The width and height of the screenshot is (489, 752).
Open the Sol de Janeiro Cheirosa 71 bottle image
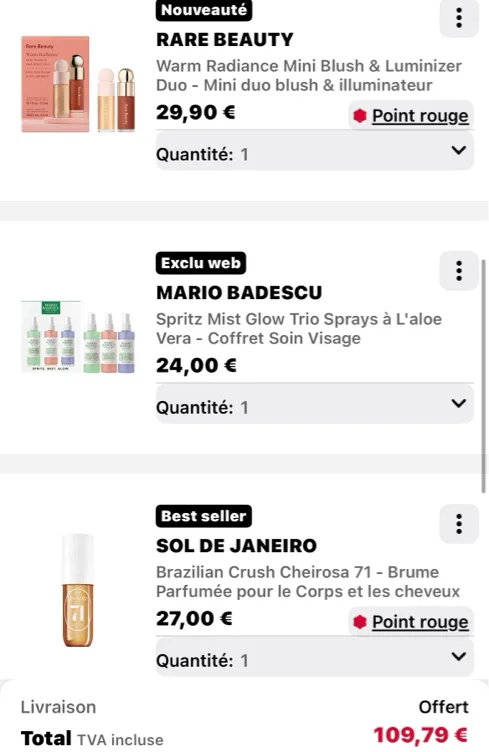[x=78, y=590]
